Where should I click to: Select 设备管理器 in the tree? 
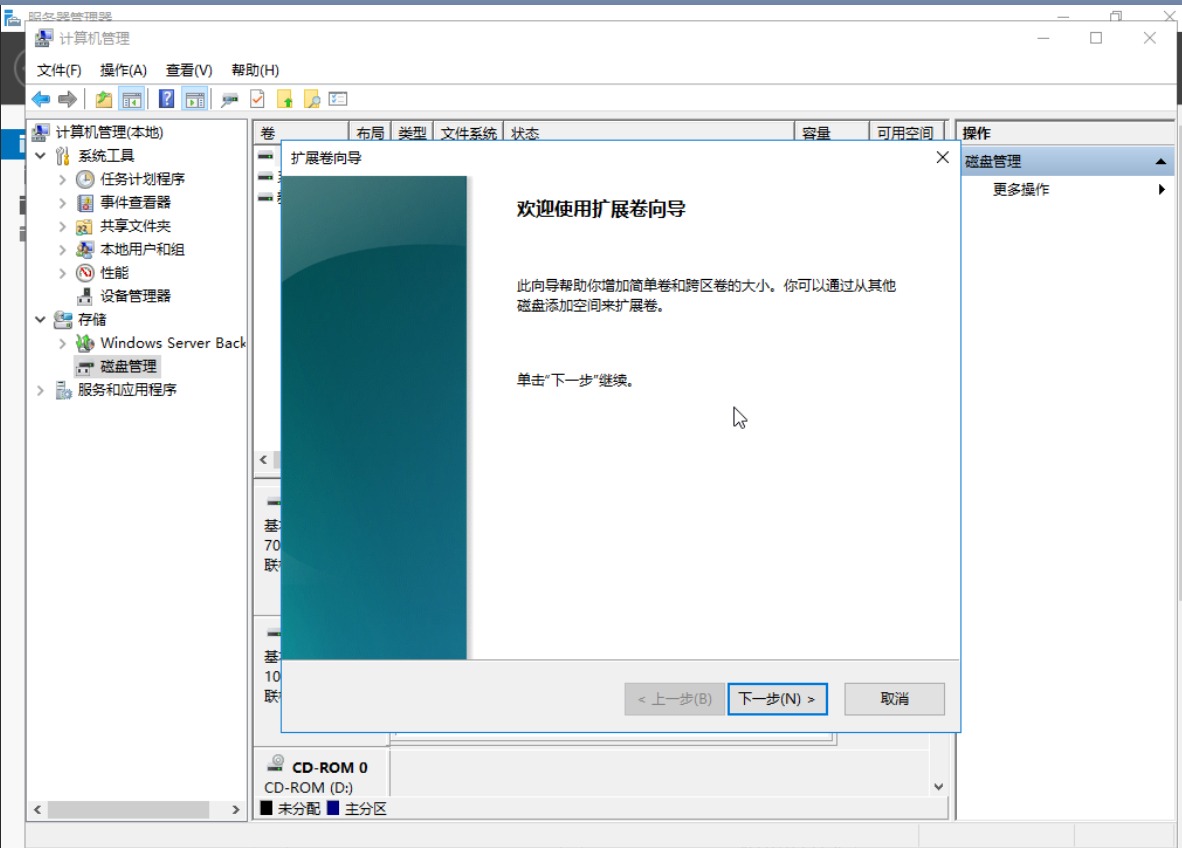pos(136,296)
